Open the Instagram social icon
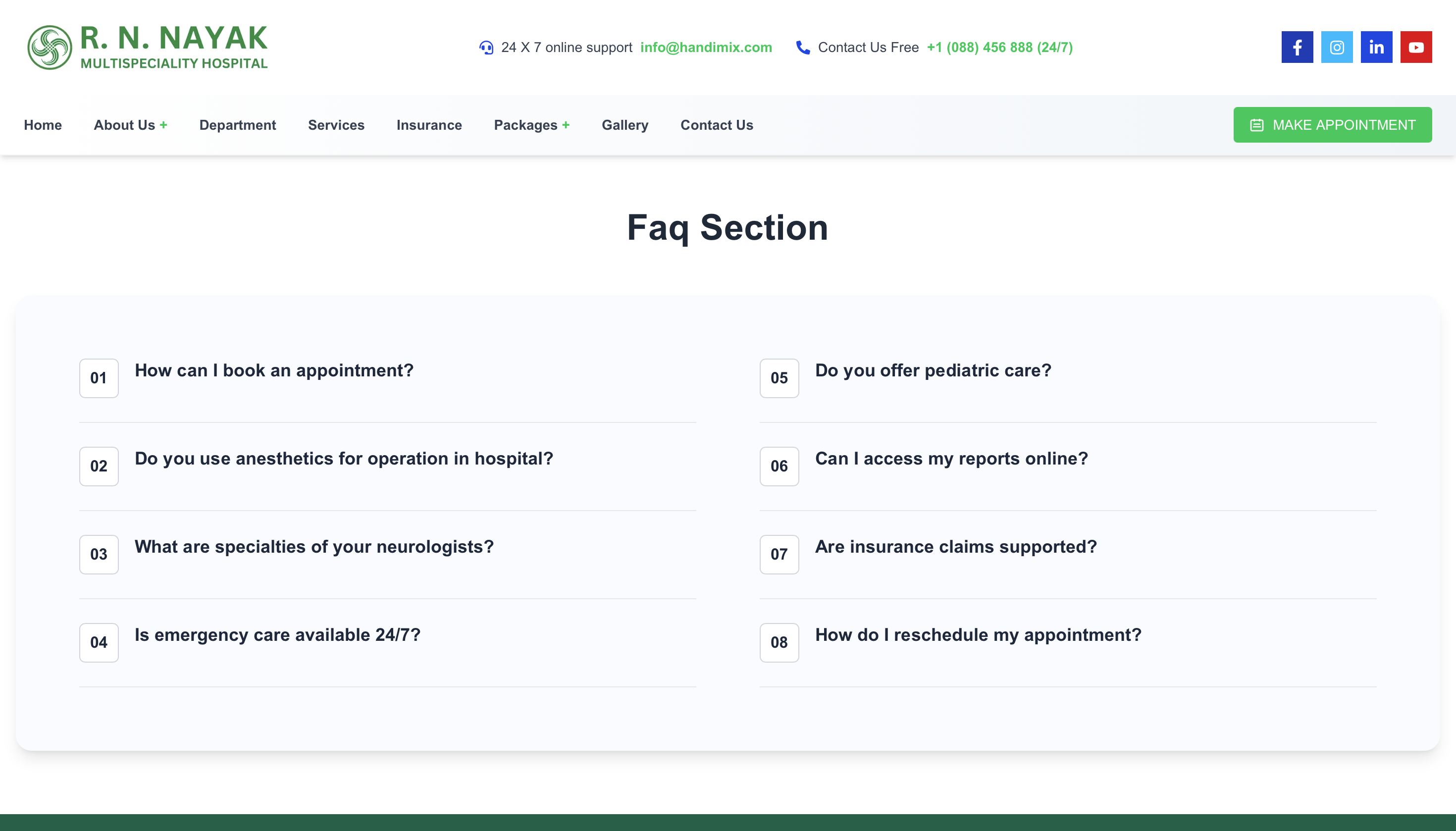The width and height of the screenshot is (1456, 831). (x=1337, y=48)
